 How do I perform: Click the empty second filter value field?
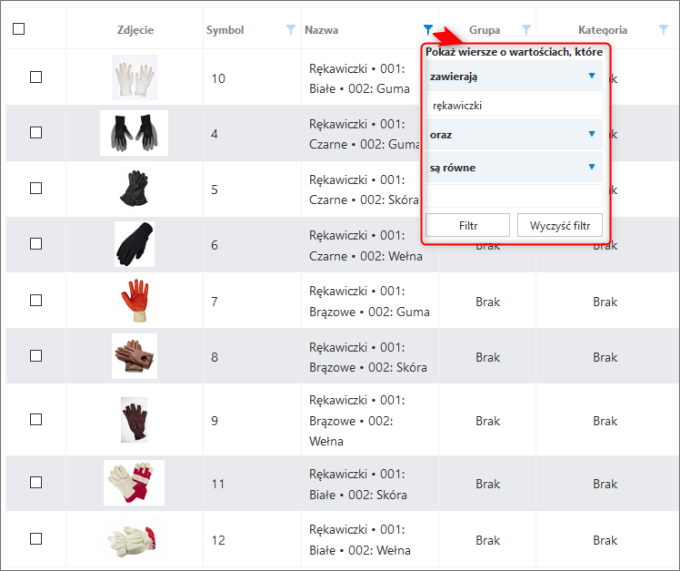(514, 196)
